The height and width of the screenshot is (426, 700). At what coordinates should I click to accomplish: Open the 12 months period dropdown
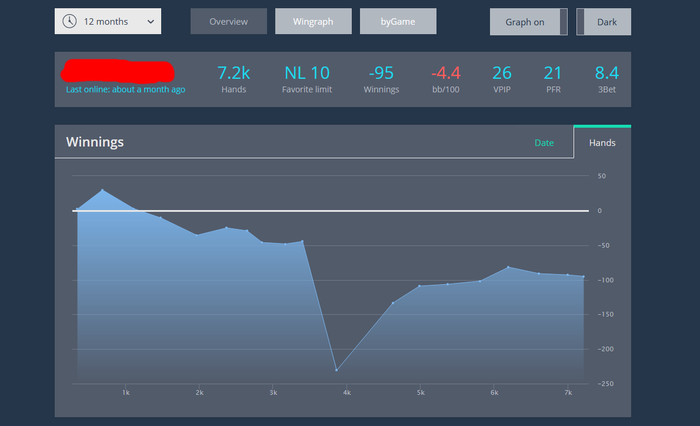click(108, 21)
